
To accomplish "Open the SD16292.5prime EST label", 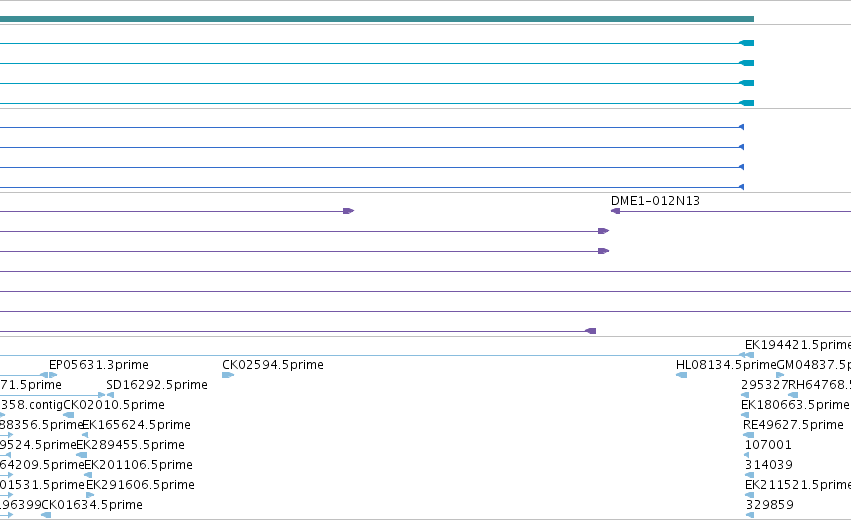I will [157, 385].
